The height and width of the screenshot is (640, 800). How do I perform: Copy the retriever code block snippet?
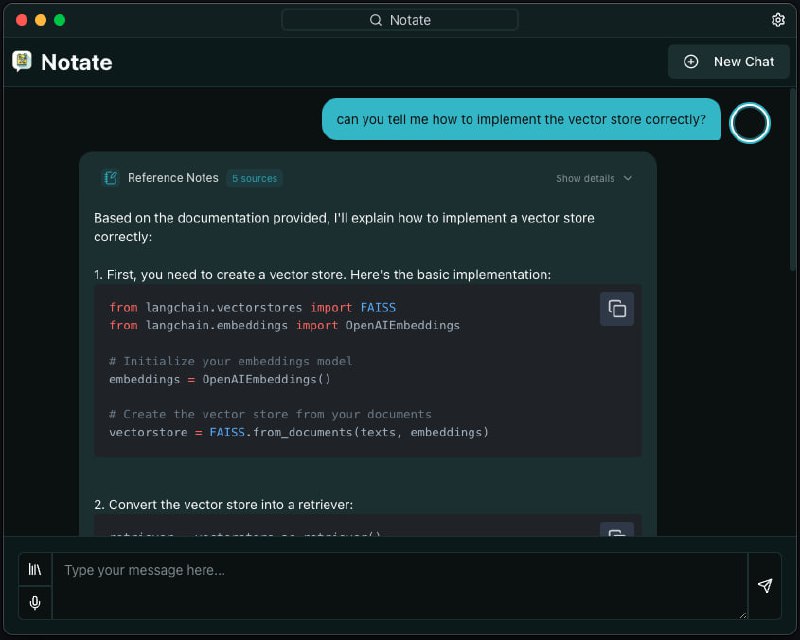(x=617, y=532)
